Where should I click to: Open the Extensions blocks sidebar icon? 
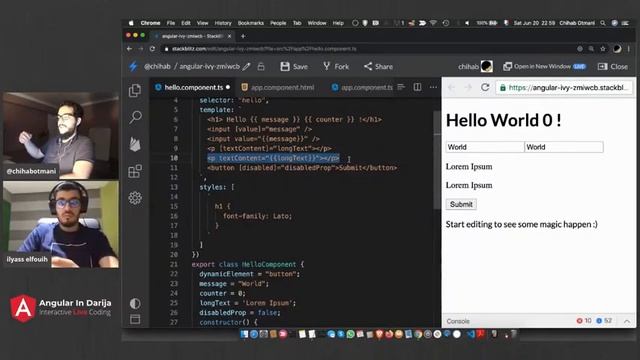[x=135, y=171]
